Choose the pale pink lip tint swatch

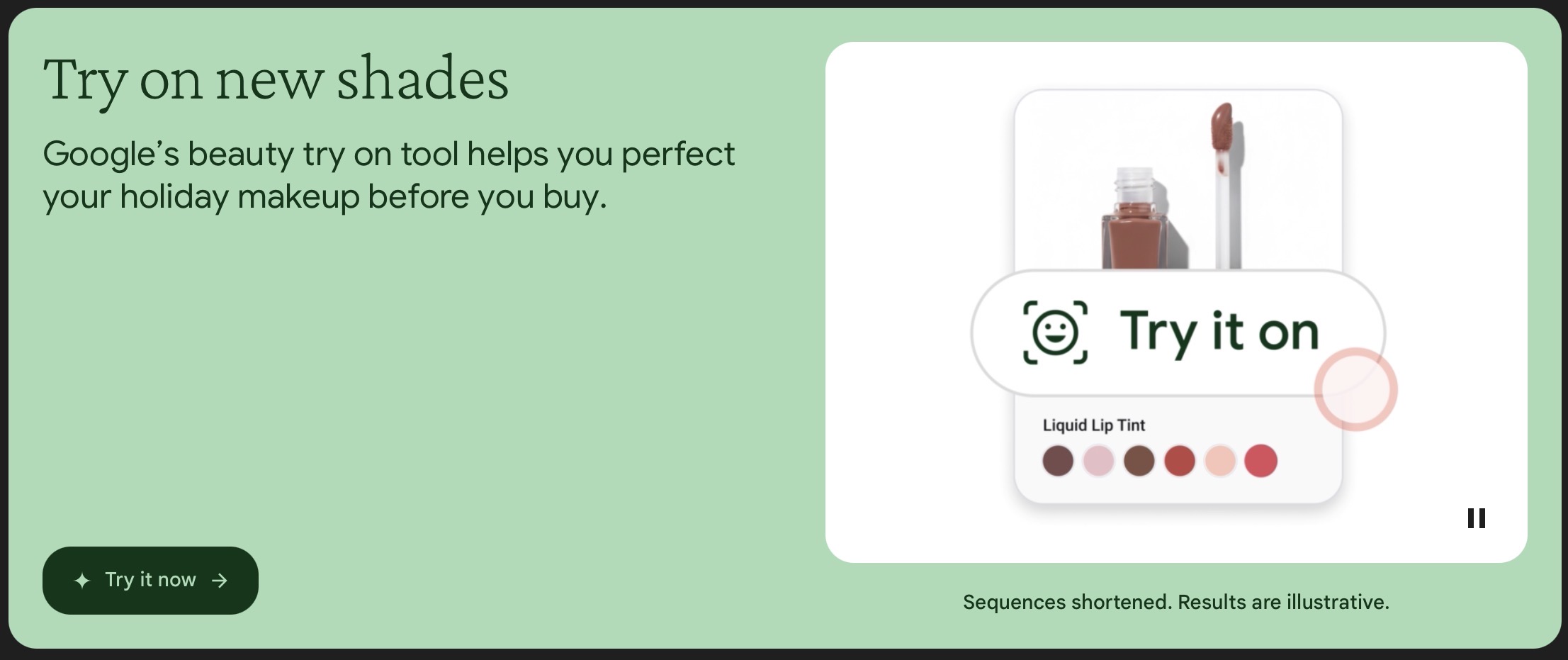pos(1098,461)
